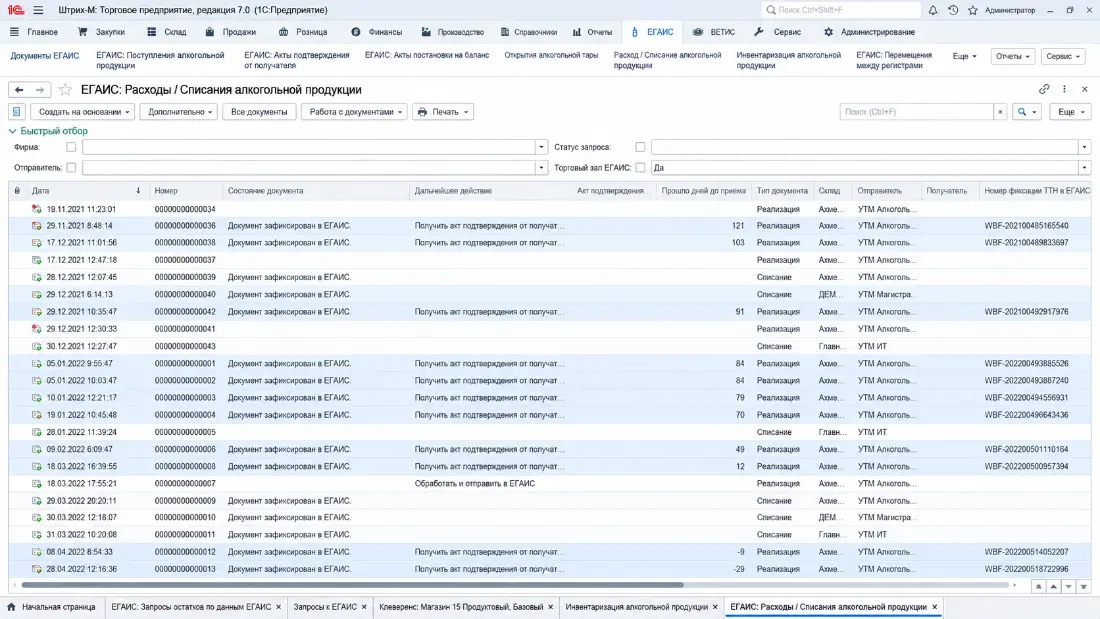1100x619 pixels.
Task: Open notifications bell
Action: coord(933,10)
